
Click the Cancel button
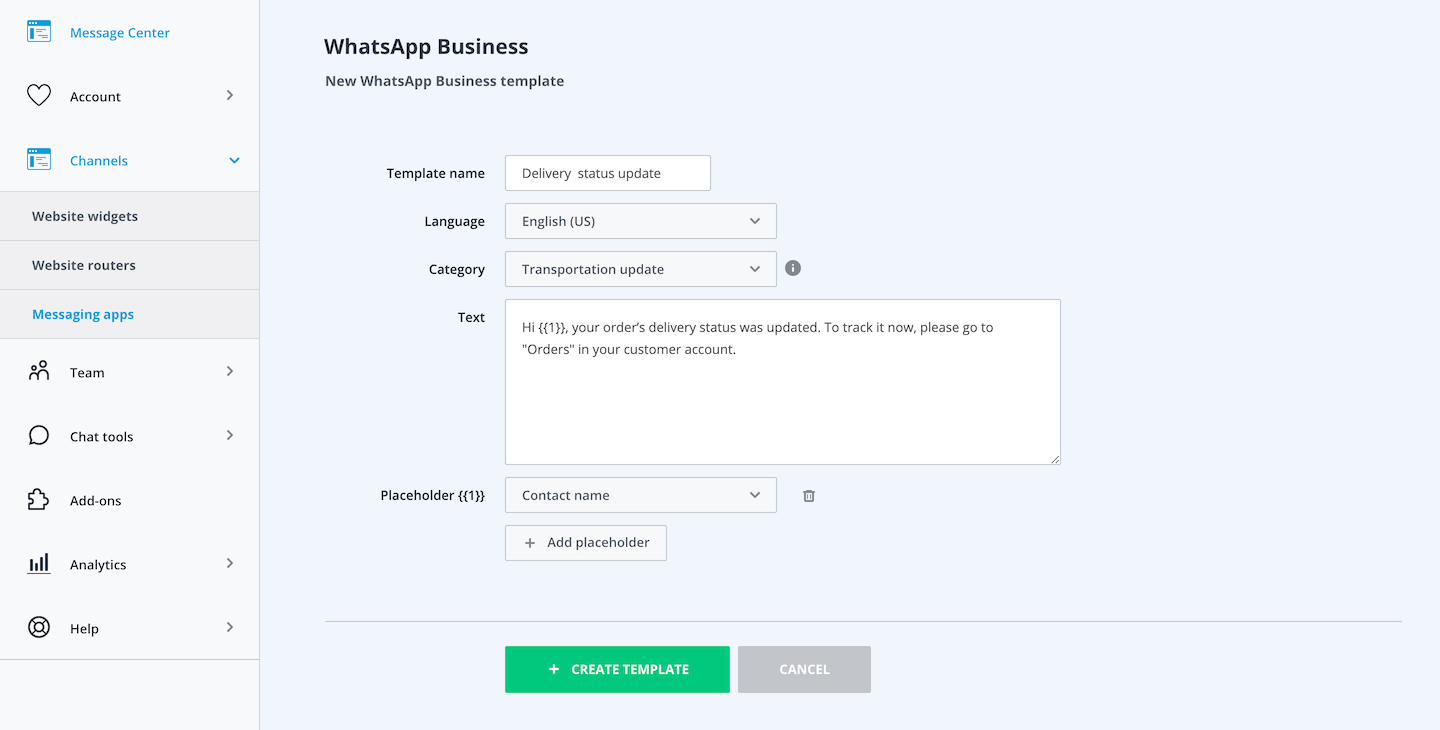(804, 669)
